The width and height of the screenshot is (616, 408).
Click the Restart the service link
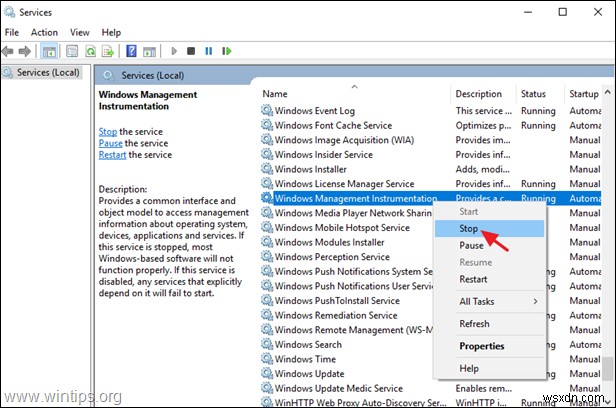pos(112,155)
